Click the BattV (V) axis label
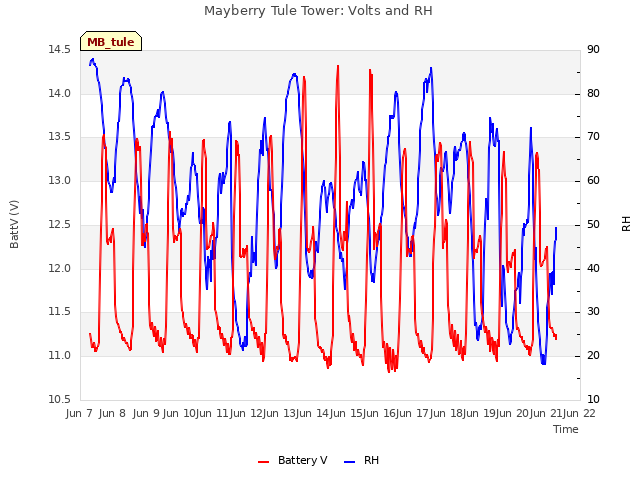640x480 pixels. (14, 224)
